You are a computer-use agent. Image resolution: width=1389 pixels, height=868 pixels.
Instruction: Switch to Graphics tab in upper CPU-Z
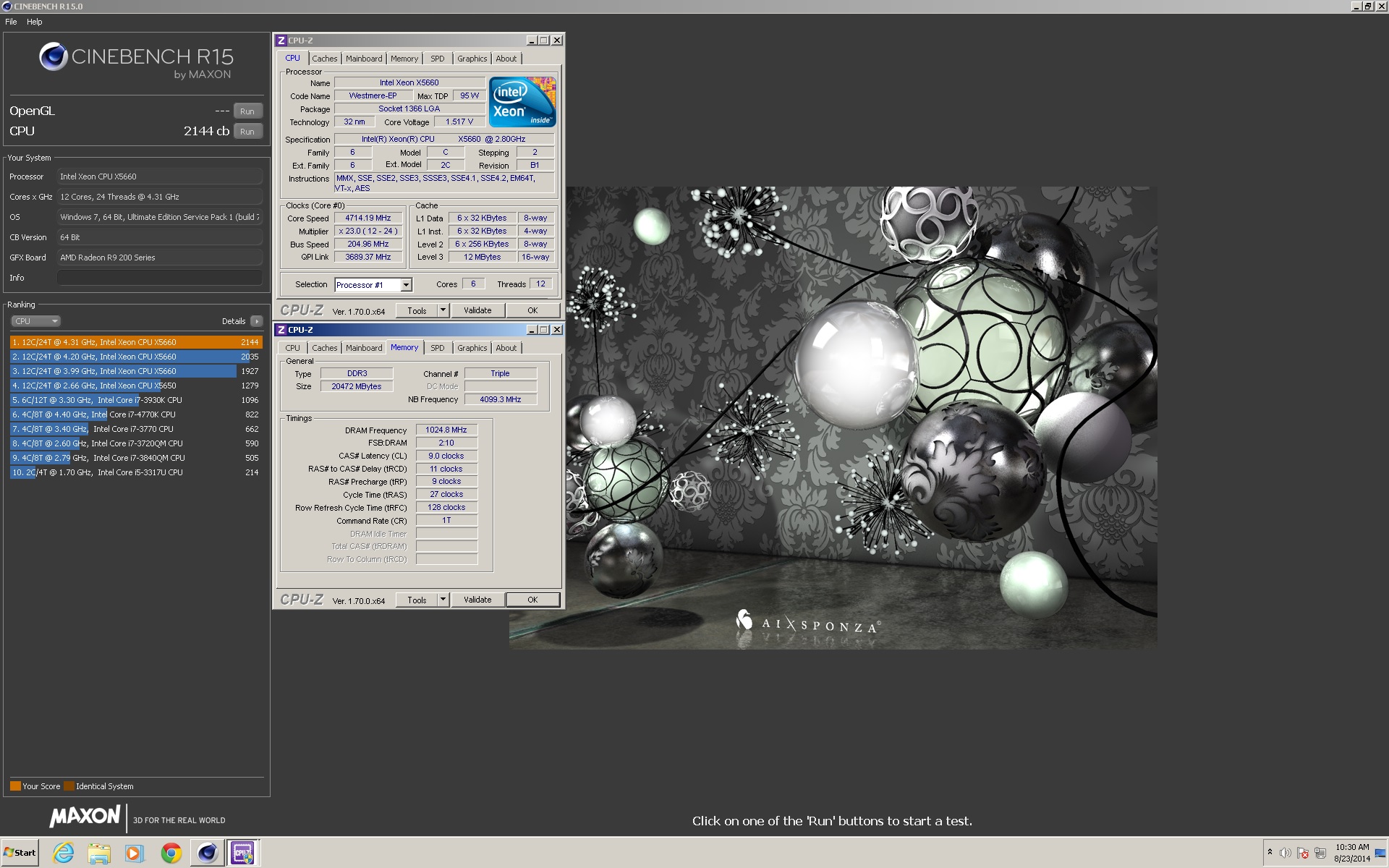pos(472,59)
